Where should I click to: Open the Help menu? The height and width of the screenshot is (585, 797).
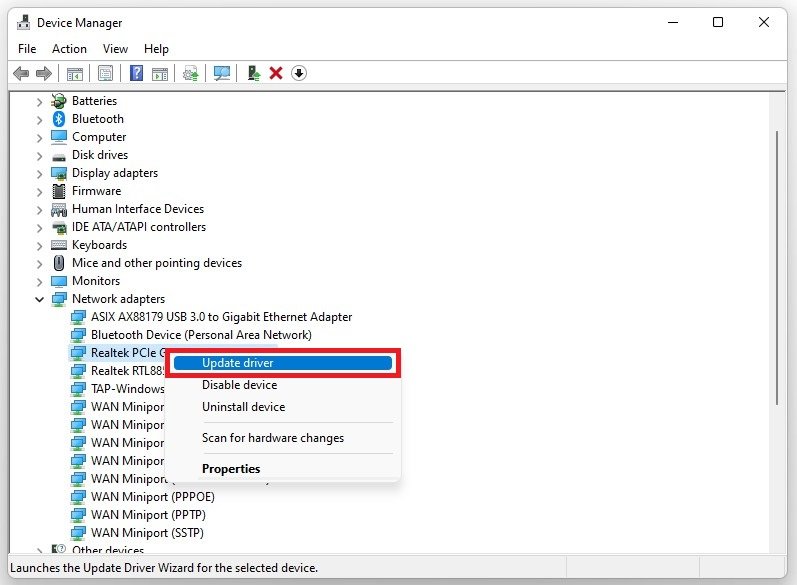[x=156, y=49]
